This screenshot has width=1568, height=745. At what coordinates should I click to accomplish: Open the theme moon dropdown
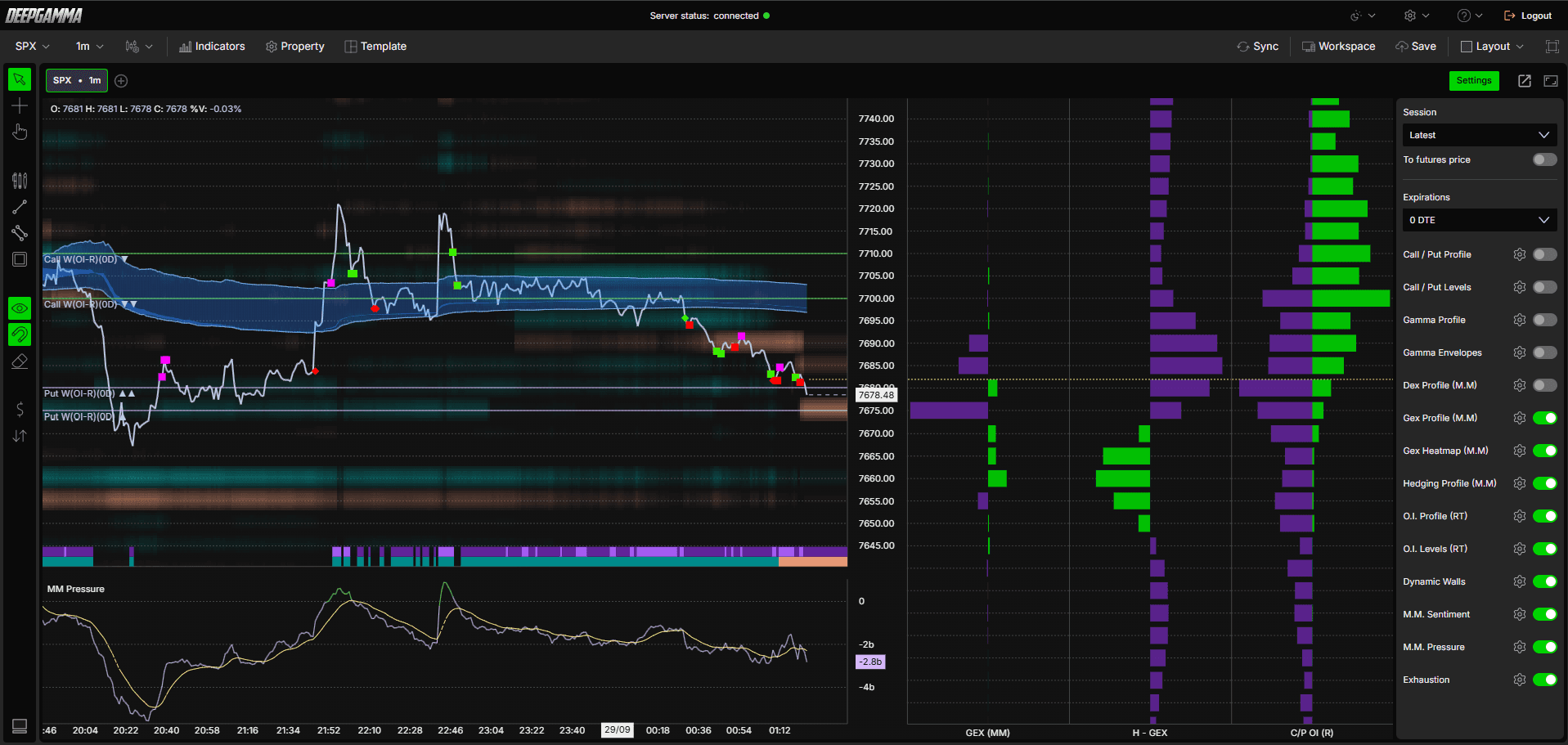[1363, 16]
